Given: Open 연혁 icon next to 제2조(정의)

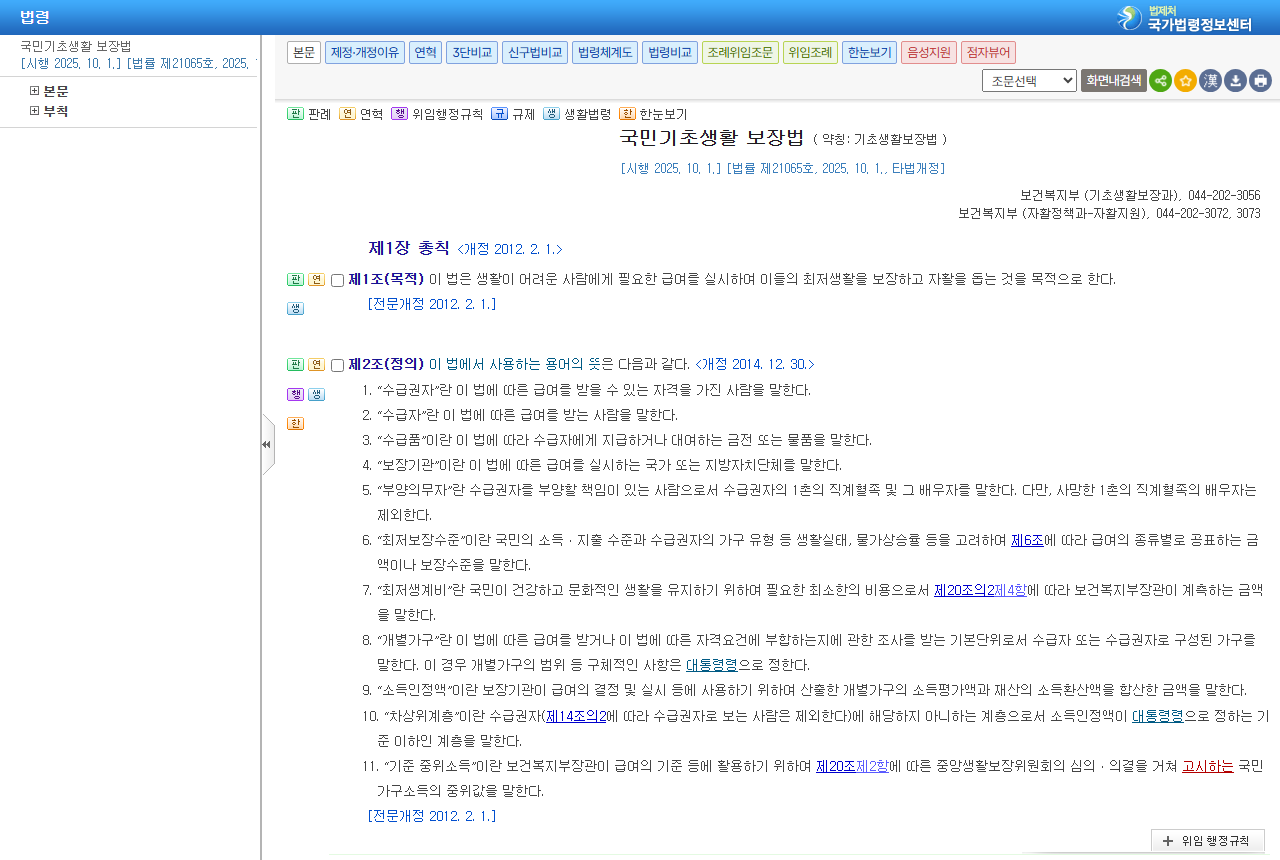Looking at the screenshot, I should click(316, 365).
